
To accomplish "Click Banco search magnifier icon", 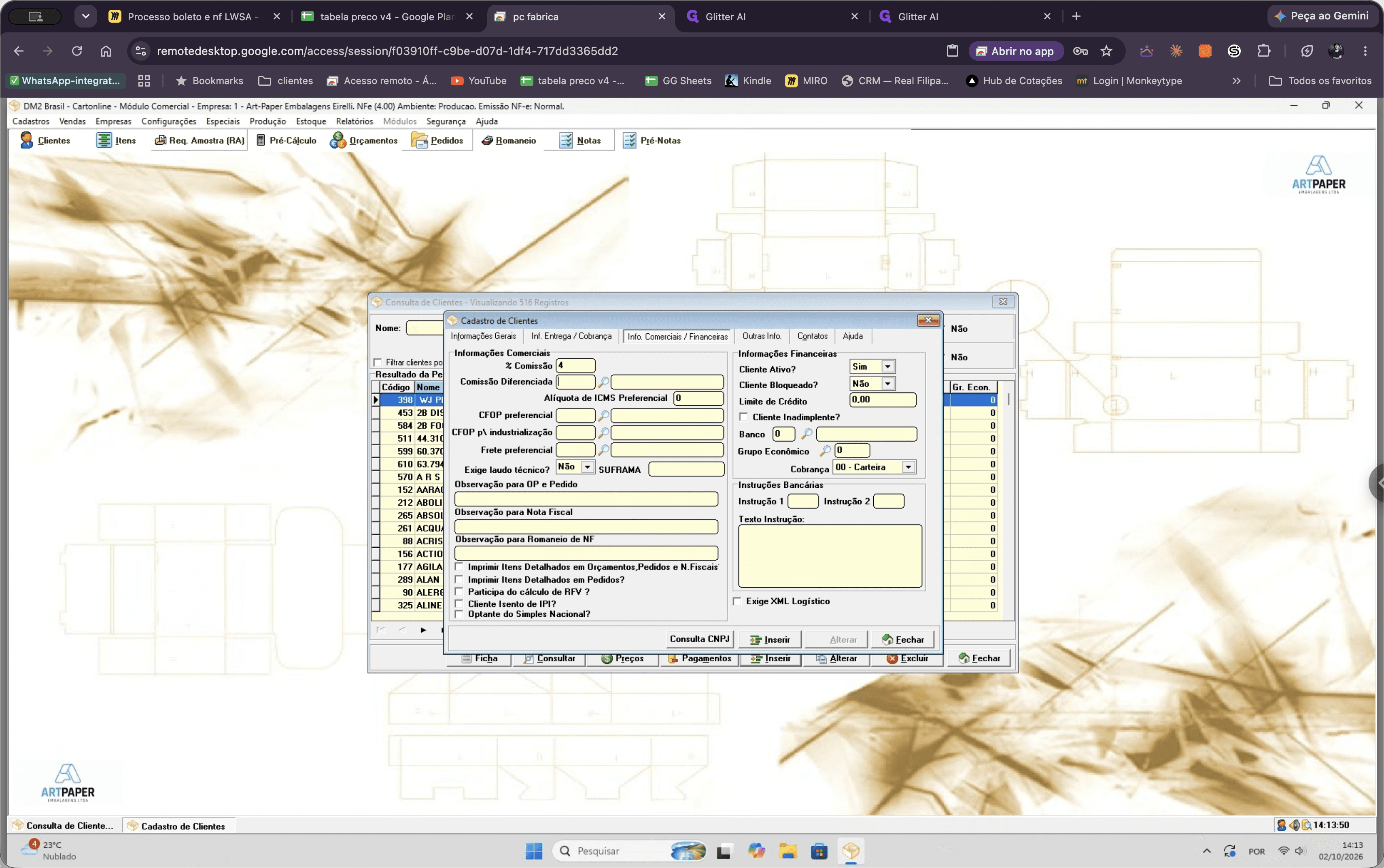I will [806, 434].
